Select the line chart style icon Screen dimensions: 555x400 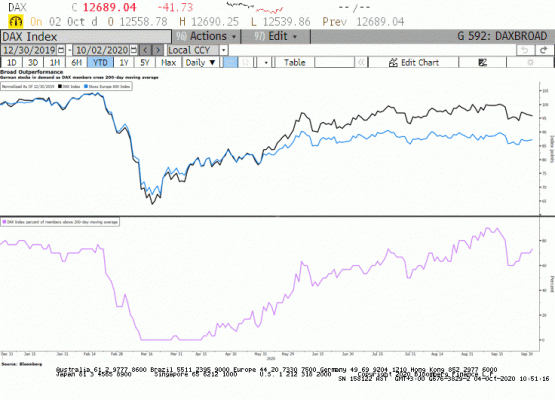click(230, 63)
